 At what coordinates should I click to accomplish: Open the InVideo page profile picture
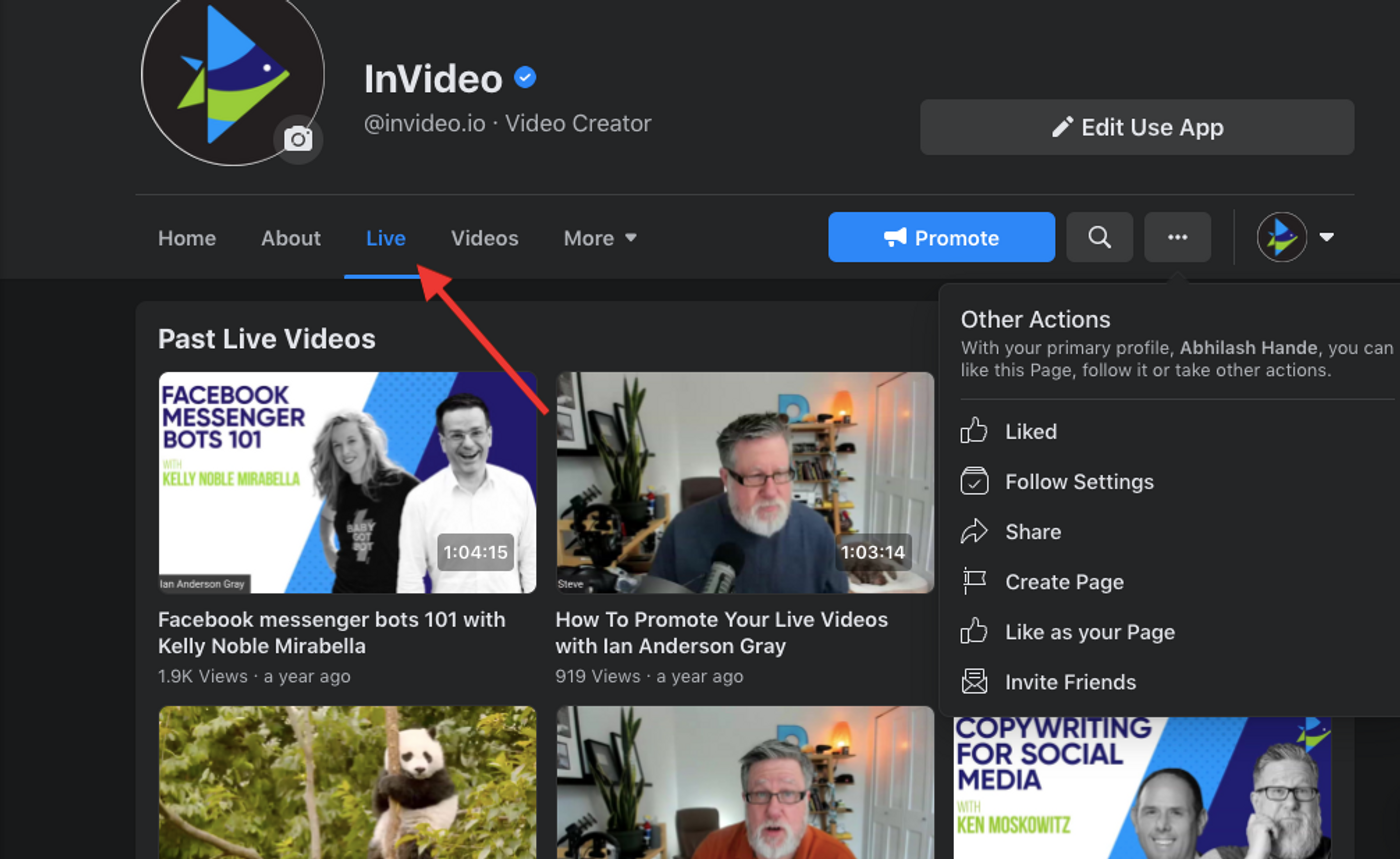coord(233,73)
